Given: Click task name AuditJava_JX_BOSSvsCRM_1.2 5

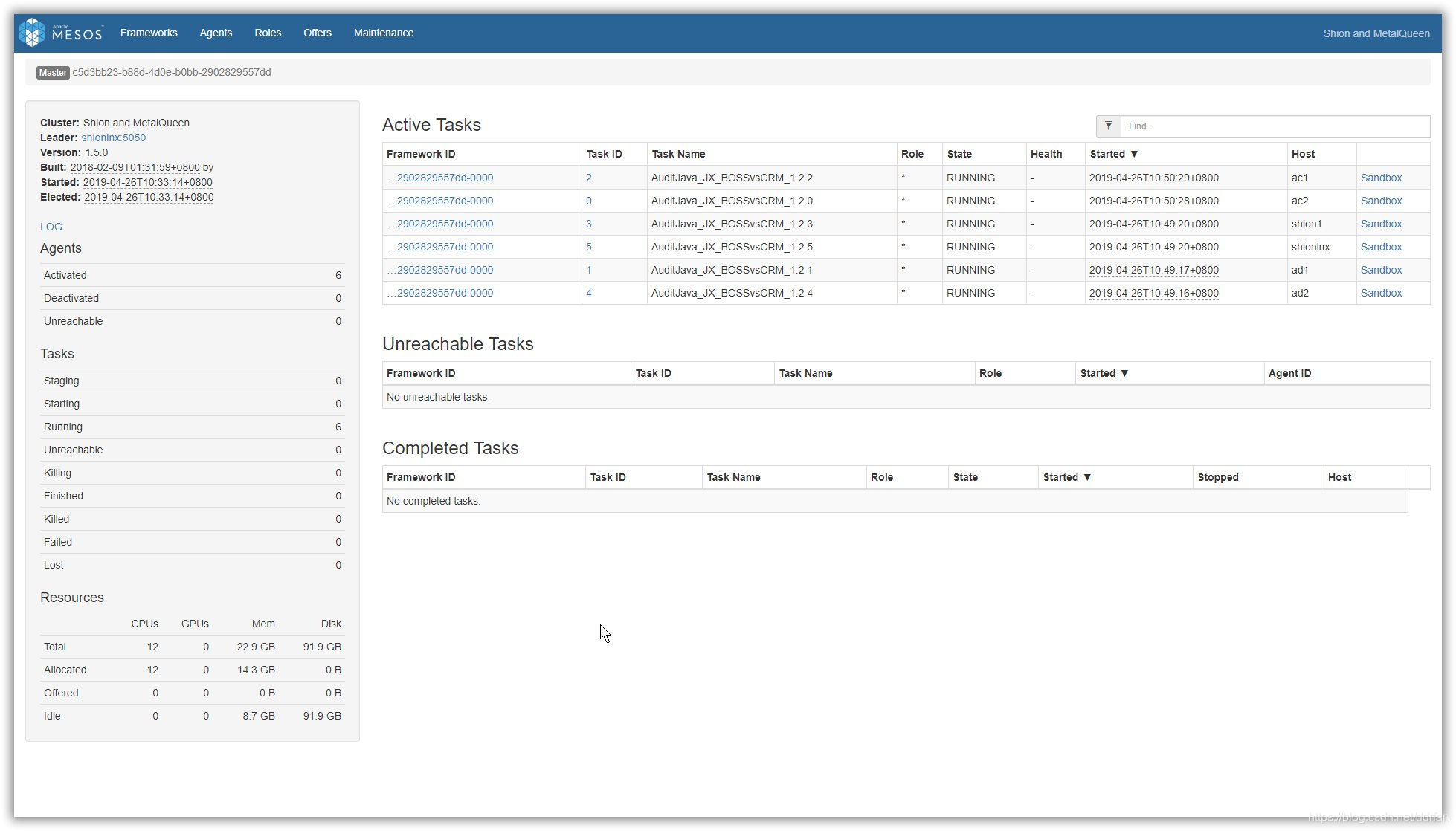Looking at the screenshot, I should pos(732,247).
